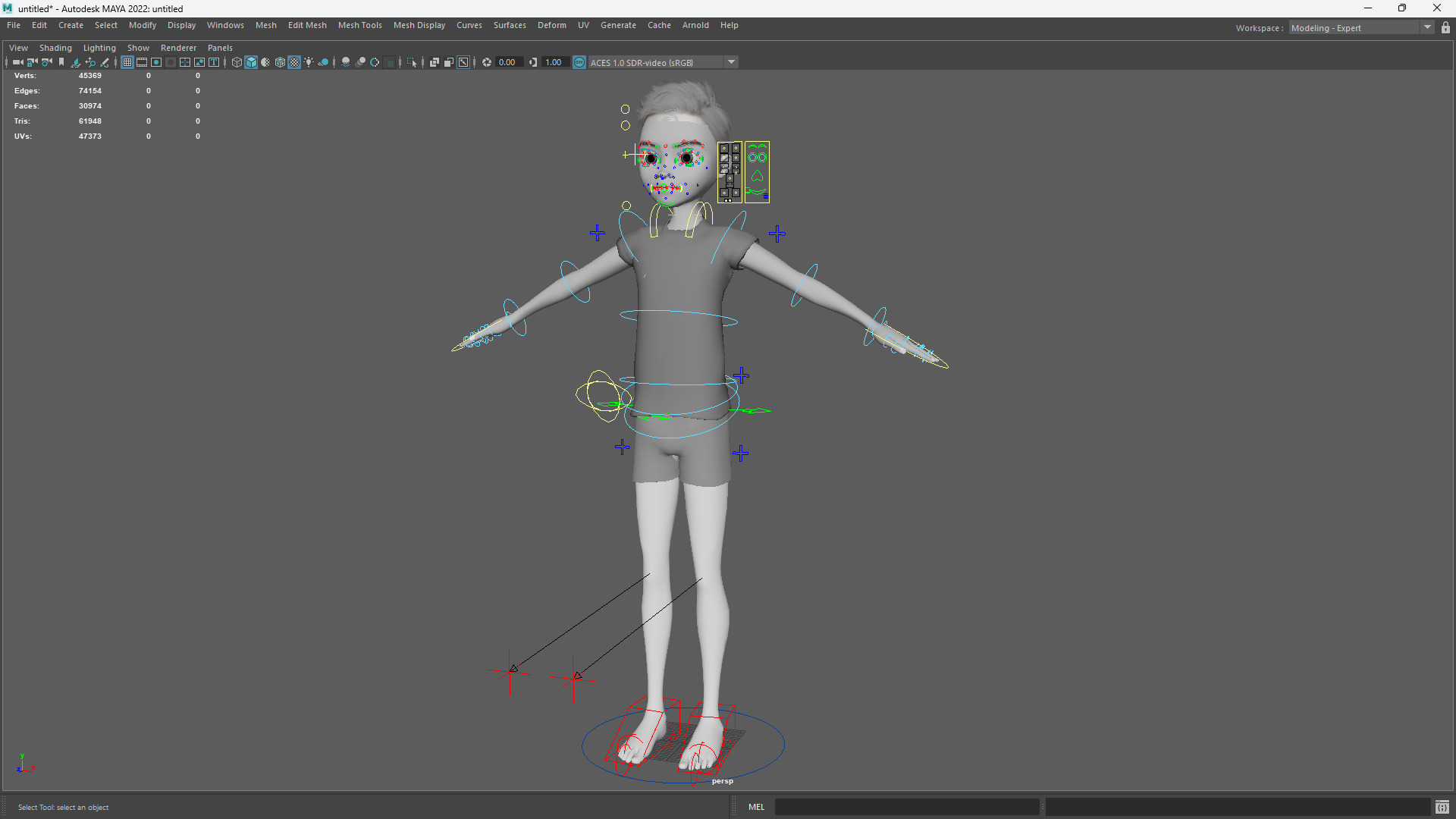Toggle the viewport Grid display

(x=127, y=62)
